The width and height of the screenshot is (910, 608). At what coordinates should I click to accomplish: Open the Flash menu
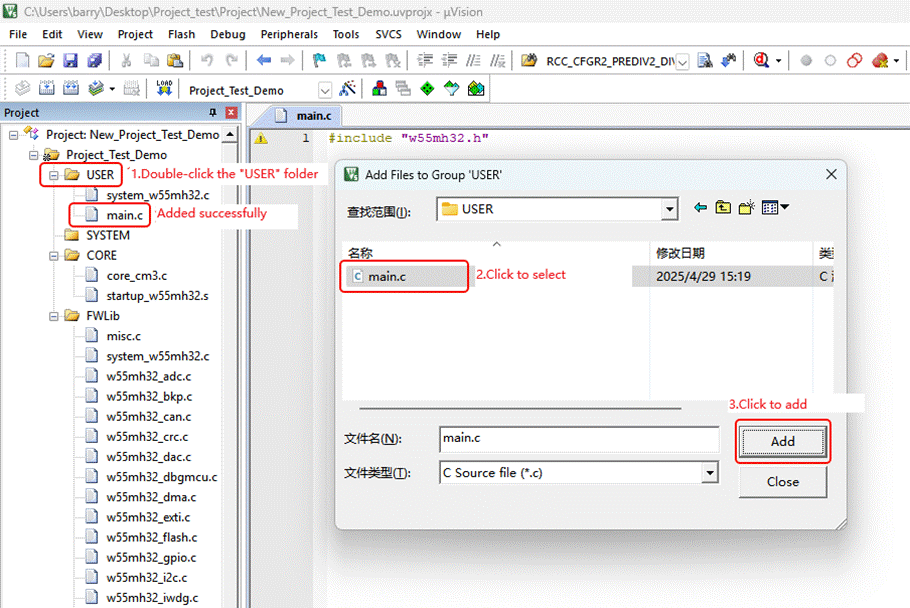coord(182,34)
